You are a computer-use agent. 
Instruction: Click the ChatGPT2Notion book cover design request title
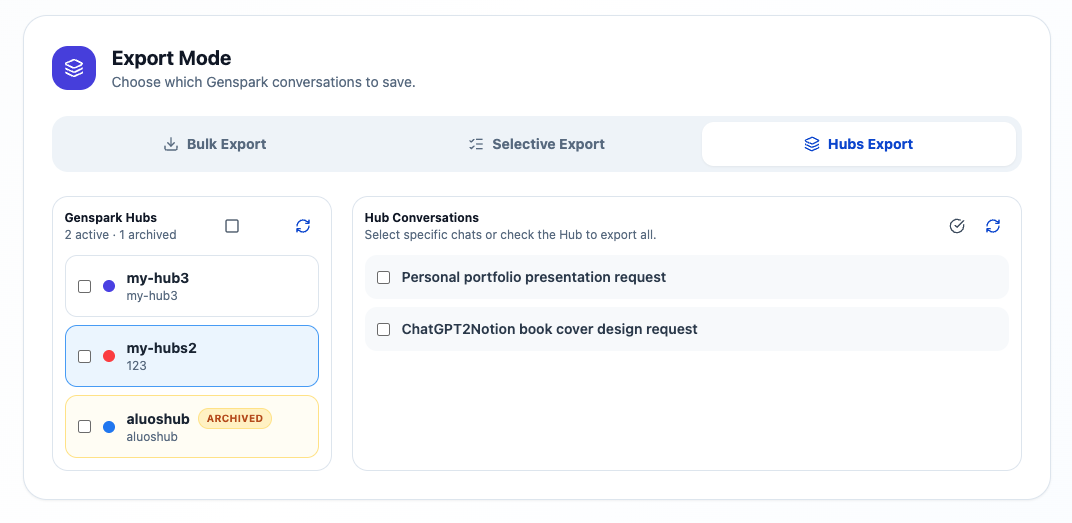tap(550, 330)
